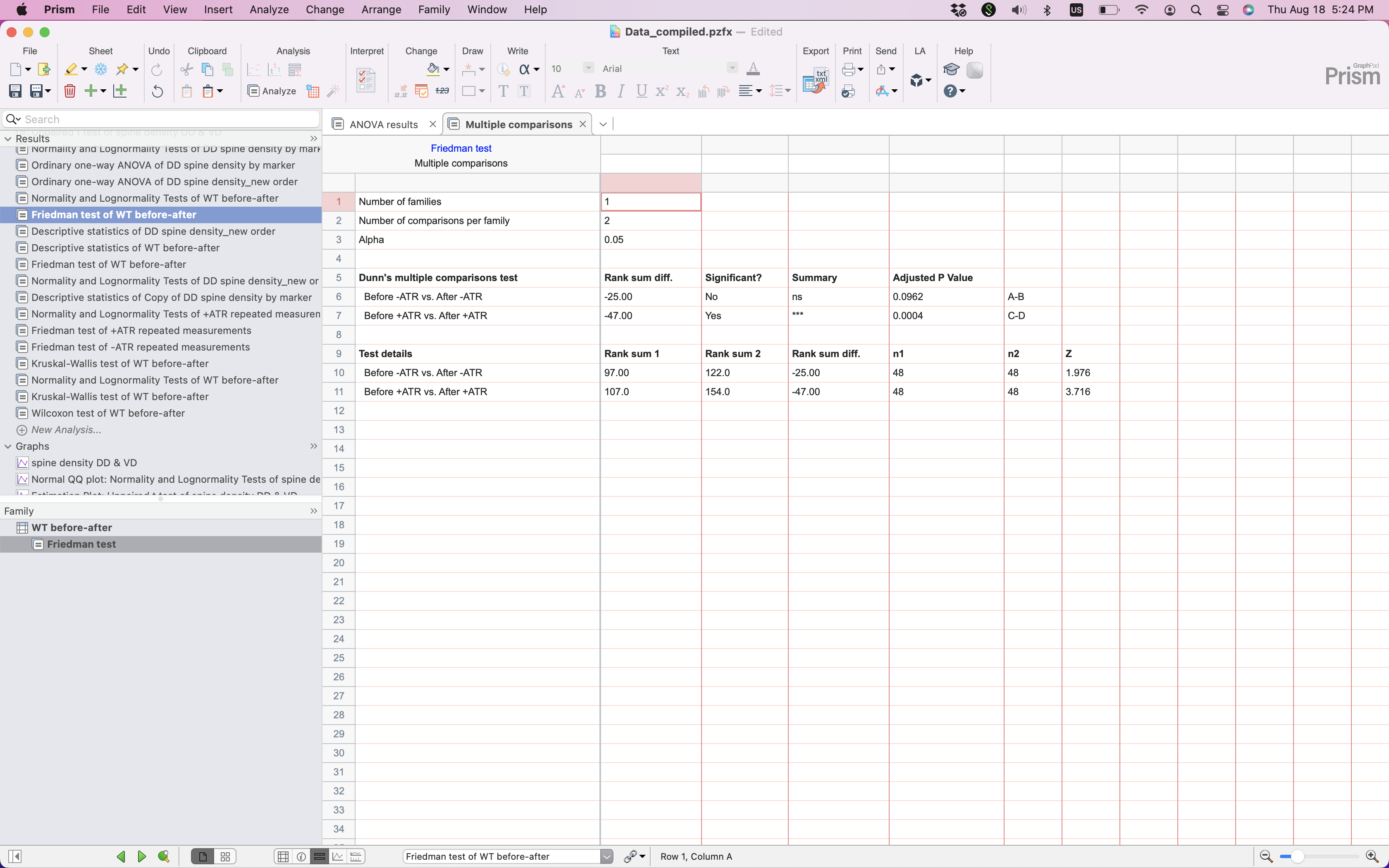Switch to gallery grid view toggle
This screenshot has height=868, width=1389.
click(225, 856)
